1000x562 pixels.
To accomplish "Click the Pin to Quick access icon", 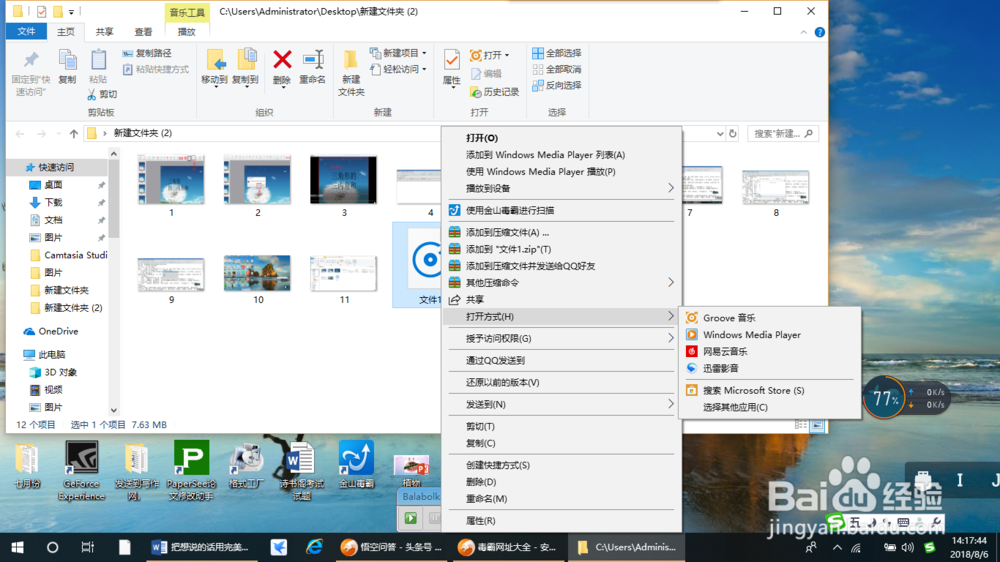I will (31, 60).
